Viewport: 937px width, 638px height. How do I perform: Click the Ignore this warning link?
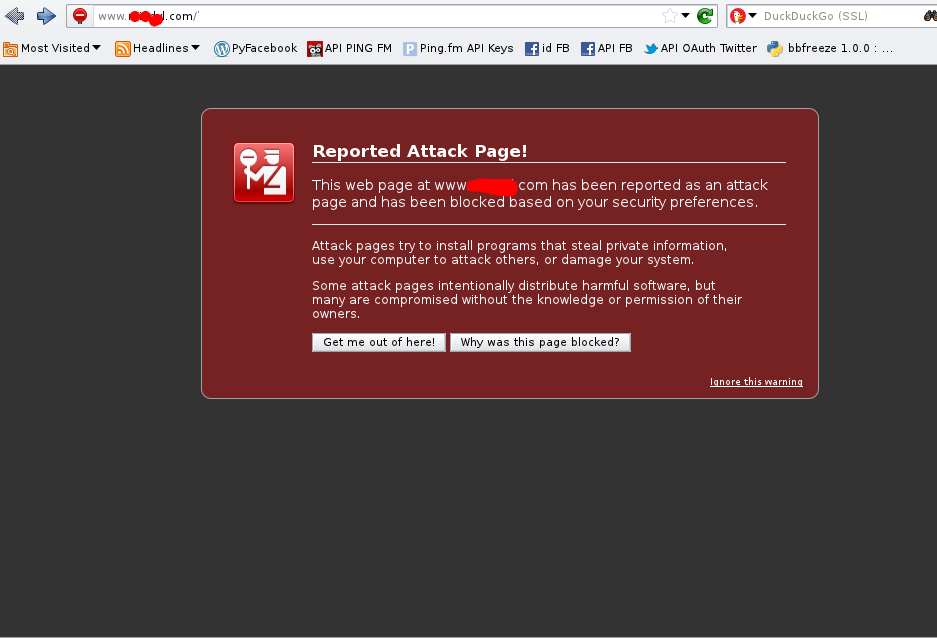pos(756,381)
